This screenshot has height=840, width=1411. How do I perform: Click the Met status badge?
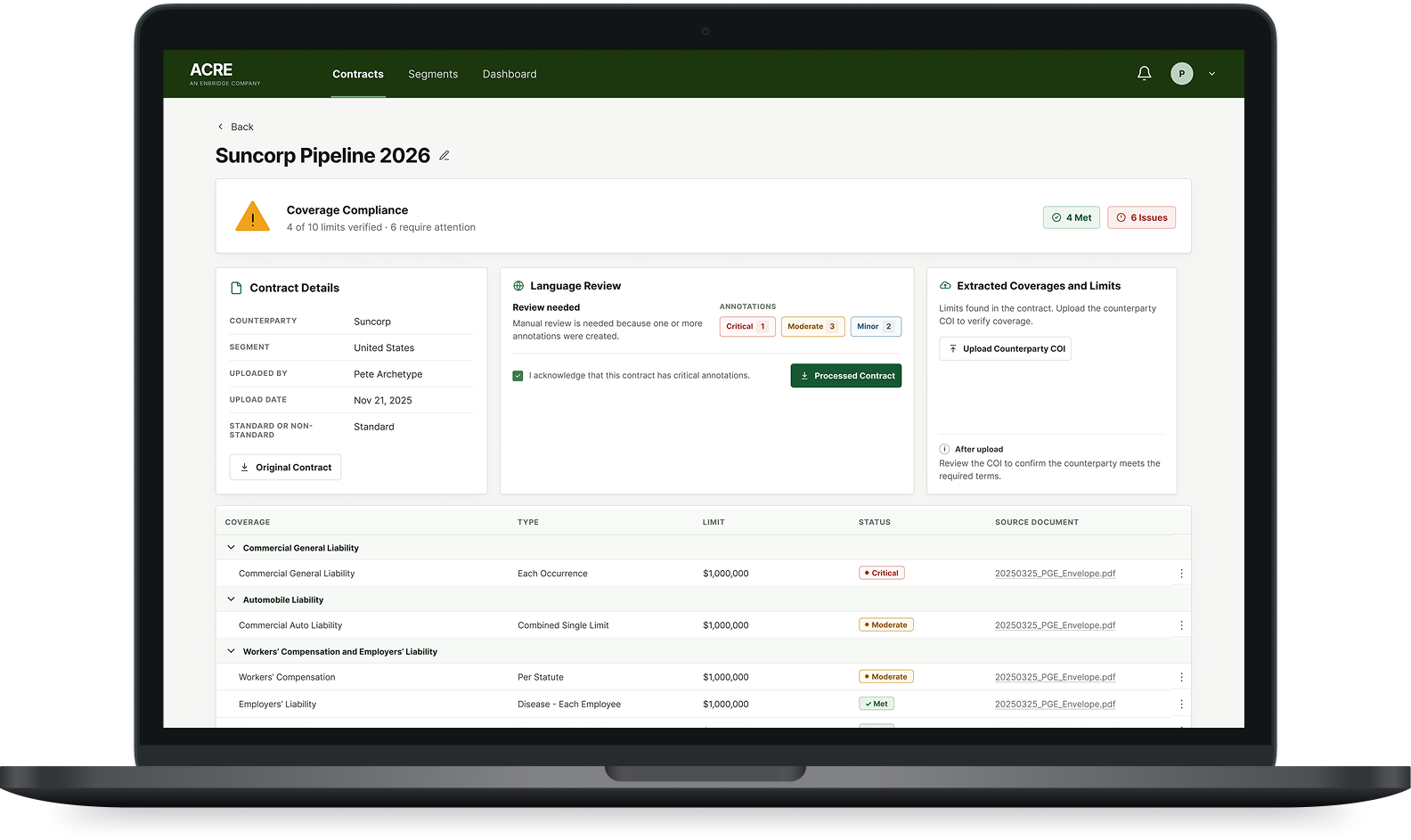pos(877,703)
